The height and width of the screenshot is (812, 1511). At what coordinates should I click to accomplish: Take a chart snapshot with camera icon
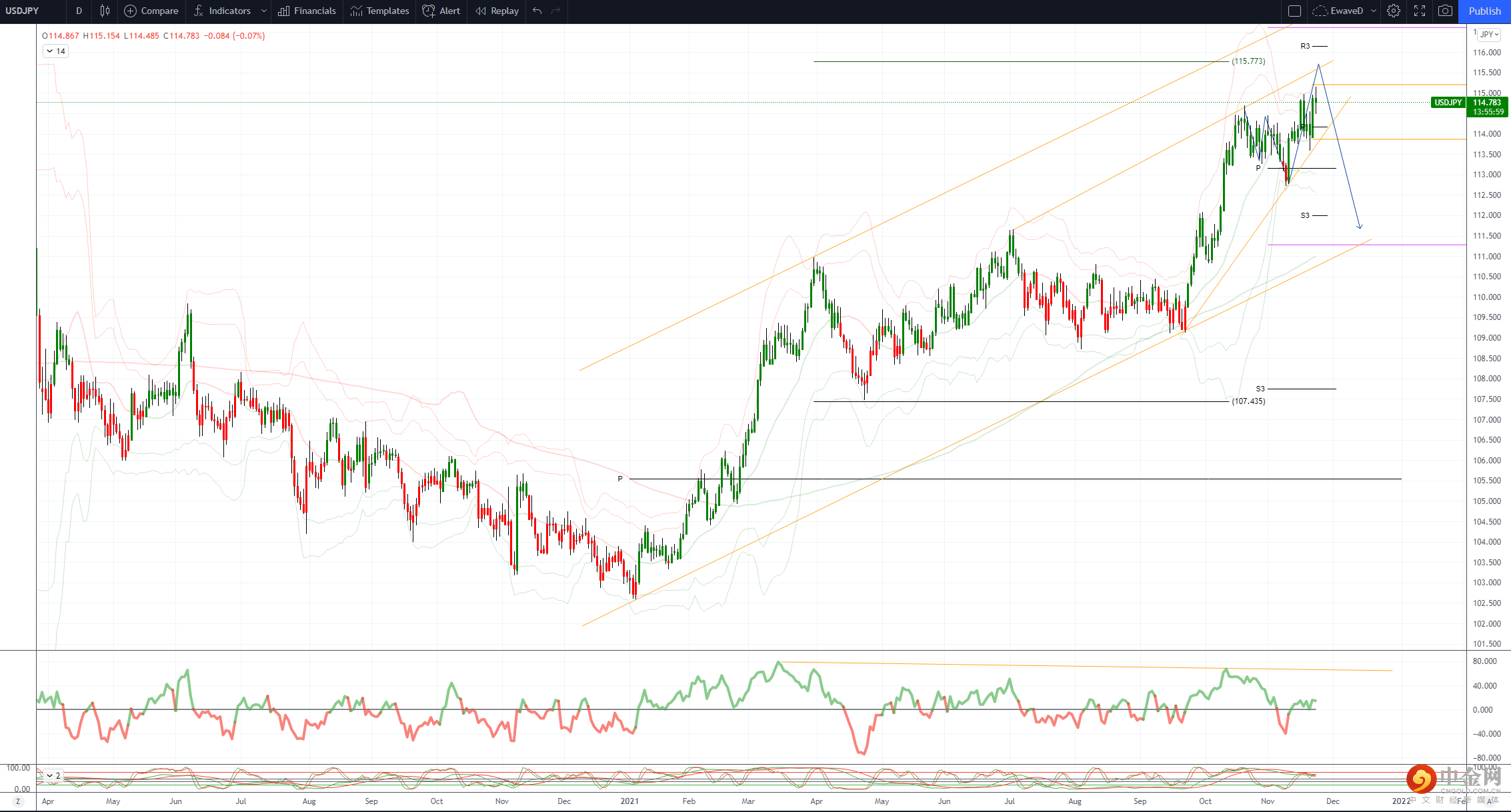point(1445,11)
